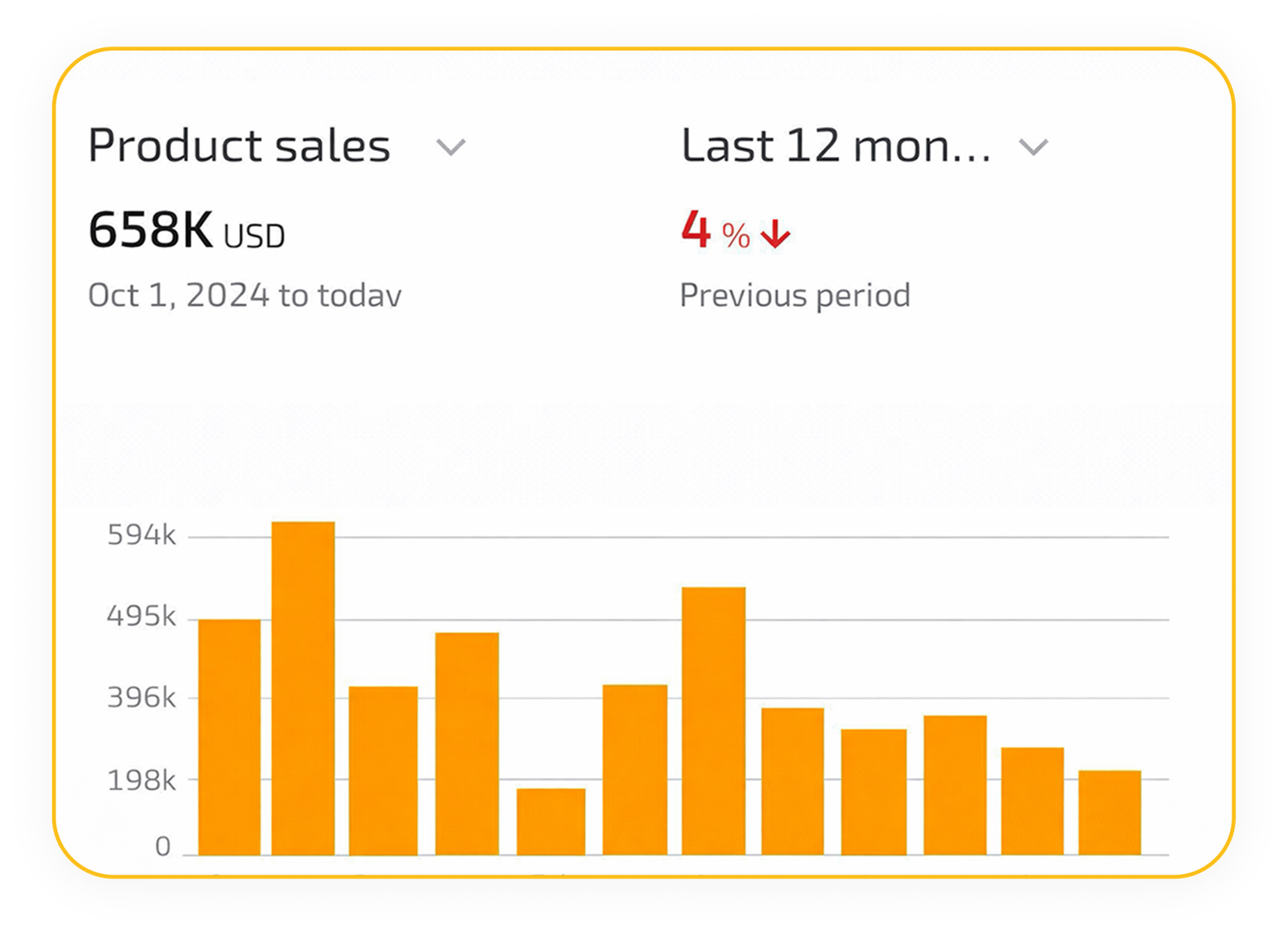Click the 396k y-axis label
This screenshot has width=1288, height=936.
(x=142, y=697)
